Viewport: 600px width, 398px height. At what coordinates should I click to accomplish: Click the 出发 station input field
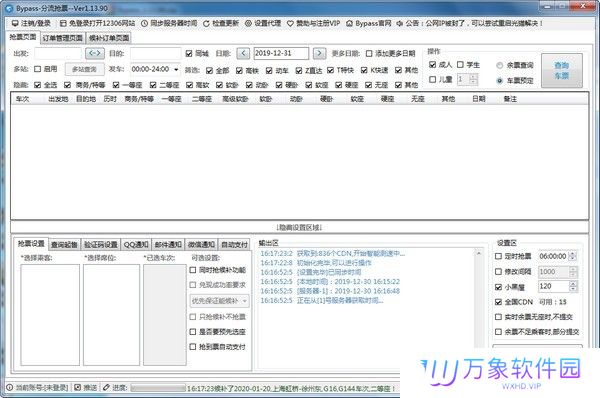(x=58, y=54)
